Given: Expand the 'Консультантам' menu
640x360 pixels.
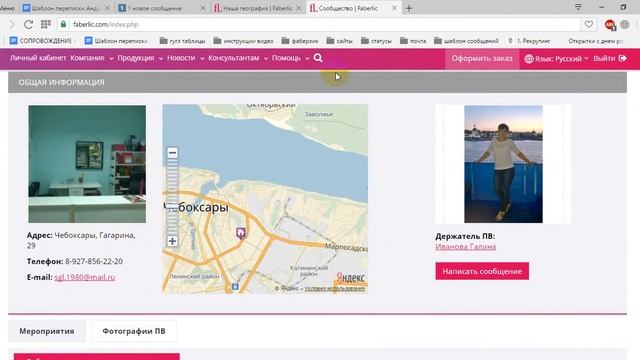Looking at the screenshot, I should pyautogui.click(x=238, y=58).
